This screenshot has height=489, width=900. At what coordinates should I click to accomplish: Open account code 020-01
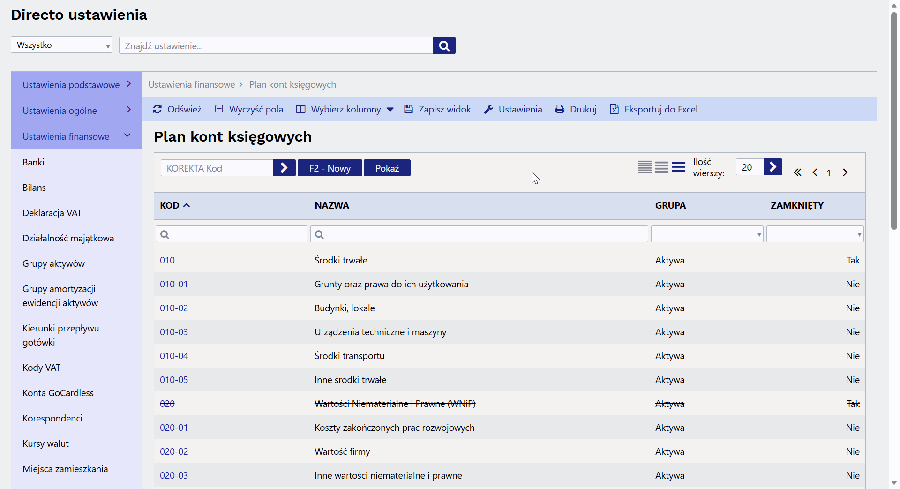click(x=173, y=428)
